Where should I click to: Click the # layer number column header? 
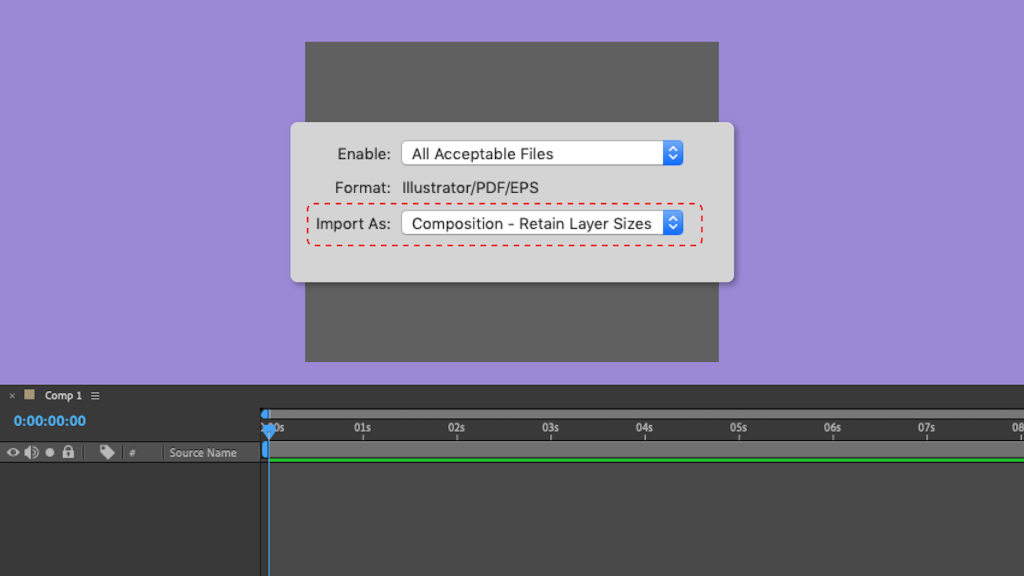[132, 453]
